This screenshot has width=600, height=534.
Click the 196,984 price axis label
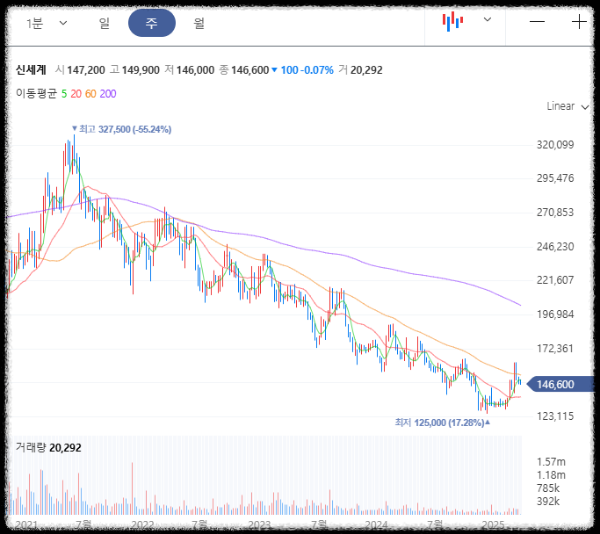click(x=555, y=314)
